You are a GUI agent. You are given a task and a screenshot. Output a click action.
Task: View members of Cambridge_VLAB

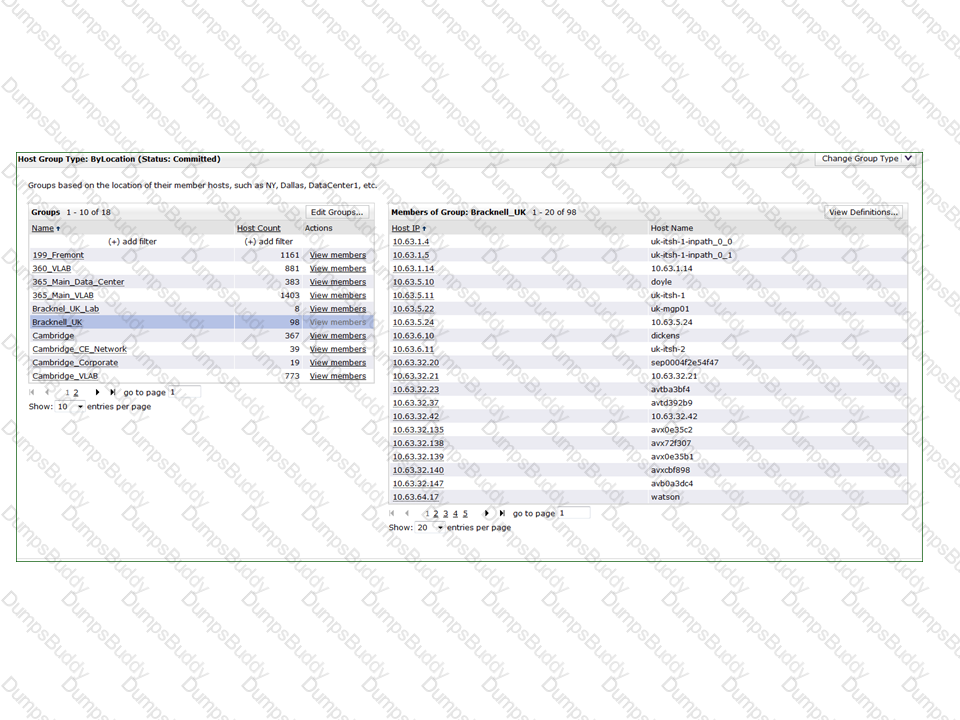(338, 377)
